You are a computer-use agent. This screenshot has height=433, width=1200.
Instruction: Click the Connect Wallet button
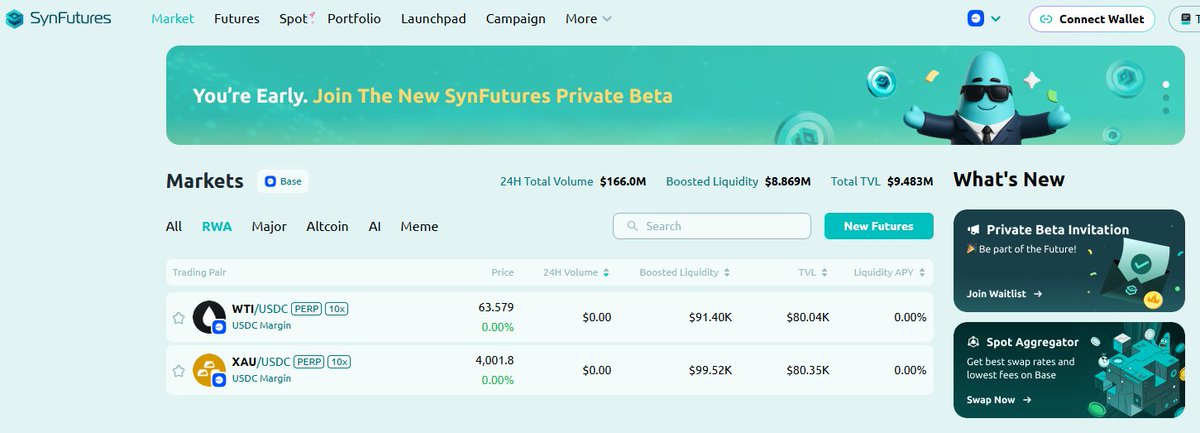(x=1092, y=19)
